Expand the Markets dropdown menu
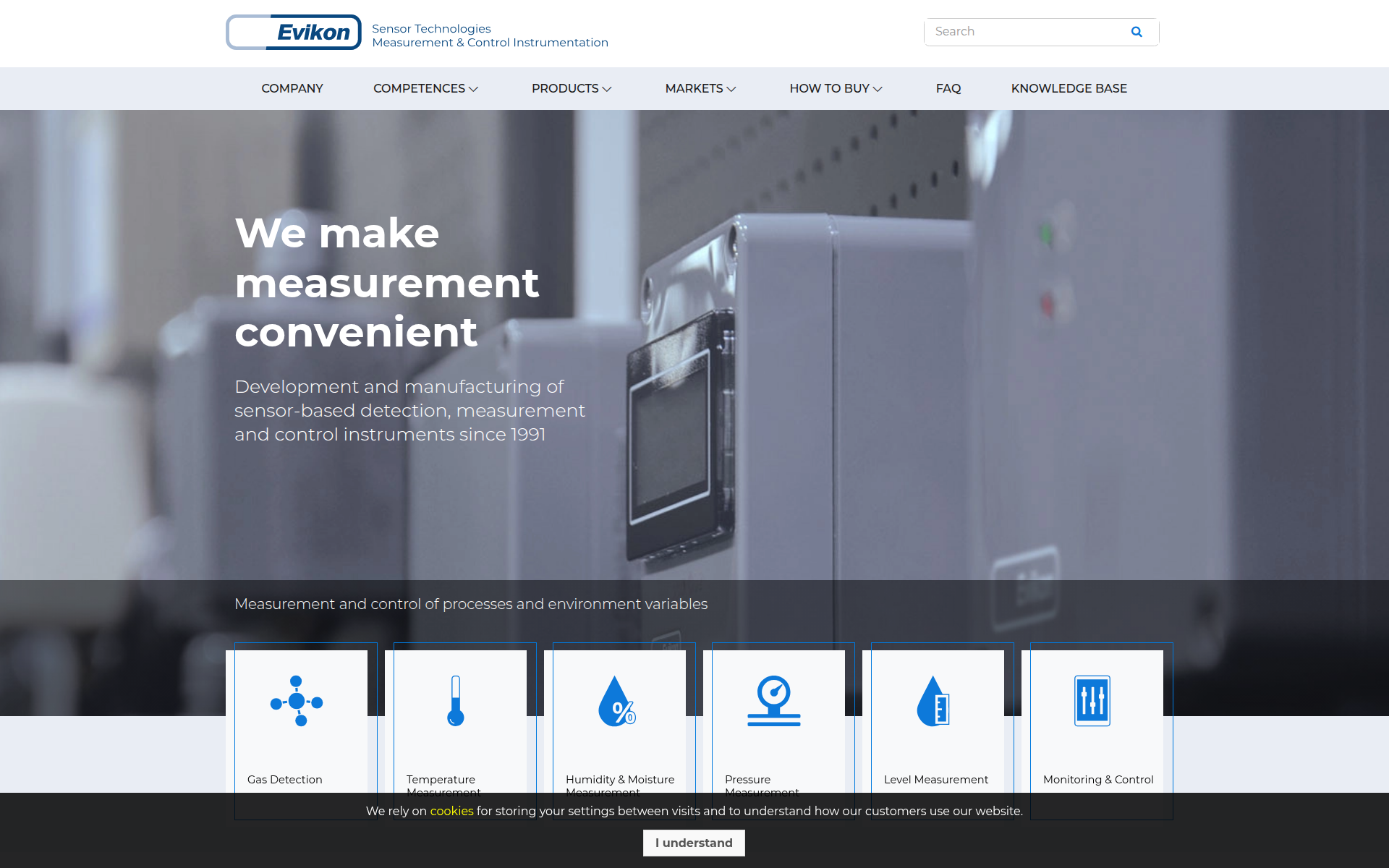Screen dimensions: 1389x868 (700, 88)
